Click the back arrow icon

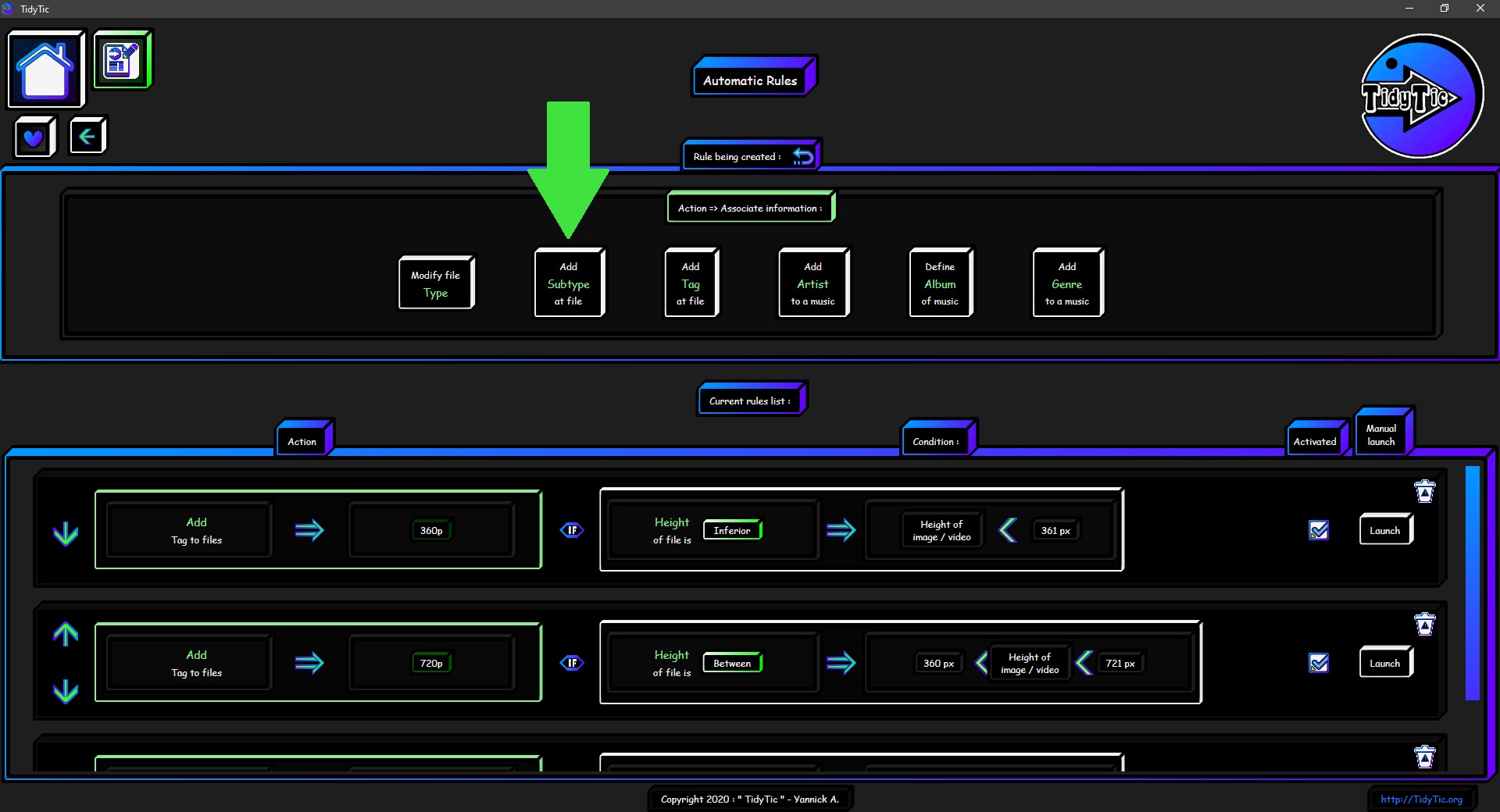(x=87, y=137)
